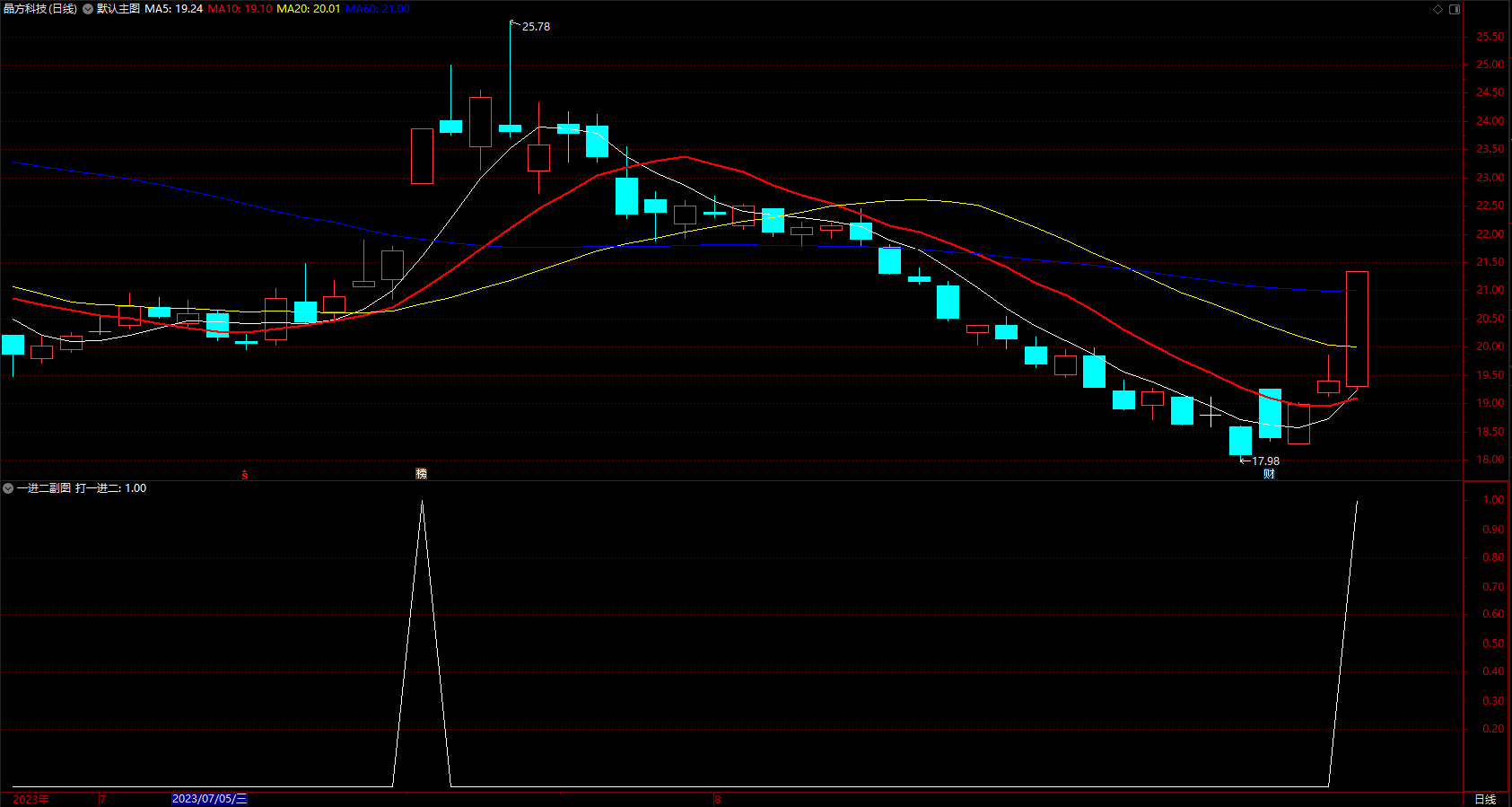Click the 0.20 sub-chart axis label
Image resolution: width=1512 pixels, height=807 pixels.
tap(1493, 729)
